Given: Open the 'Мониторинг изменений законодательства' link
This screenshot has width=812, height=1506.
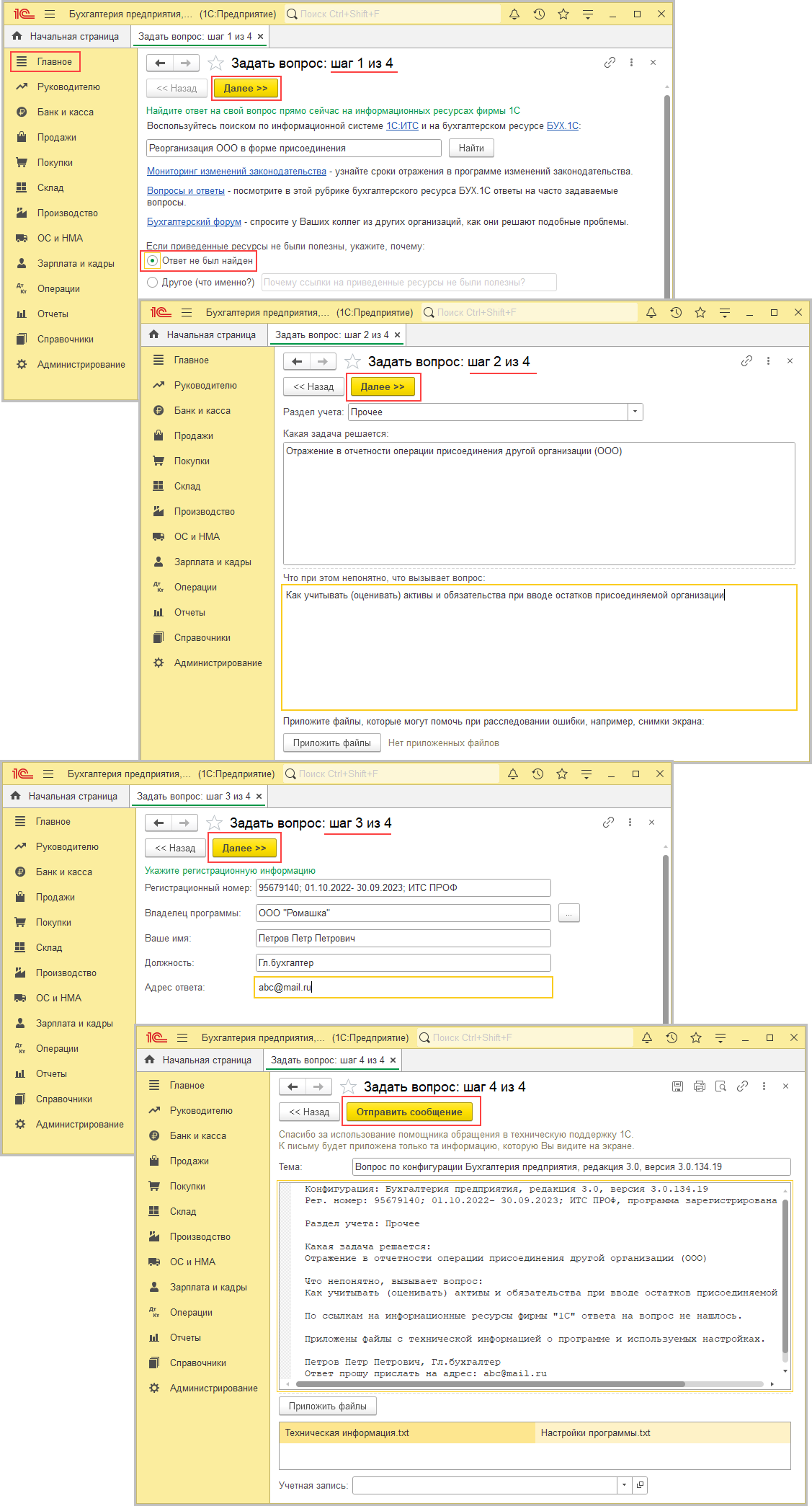Looking at the screenshot, I should point(236,172).
